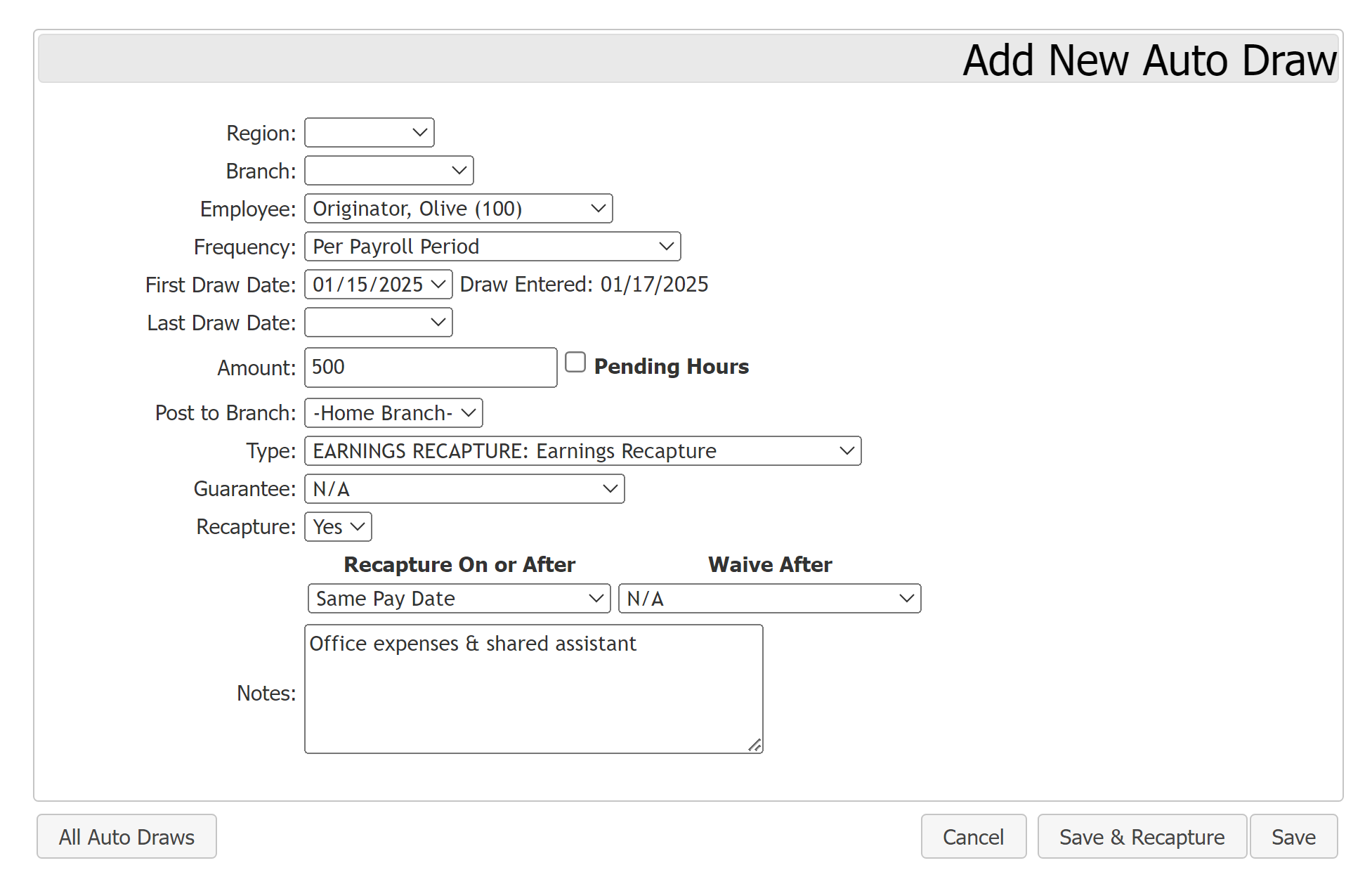
Task: Click the Draw Entered: 01/17/2025 text
Action: tap(584, 285)
